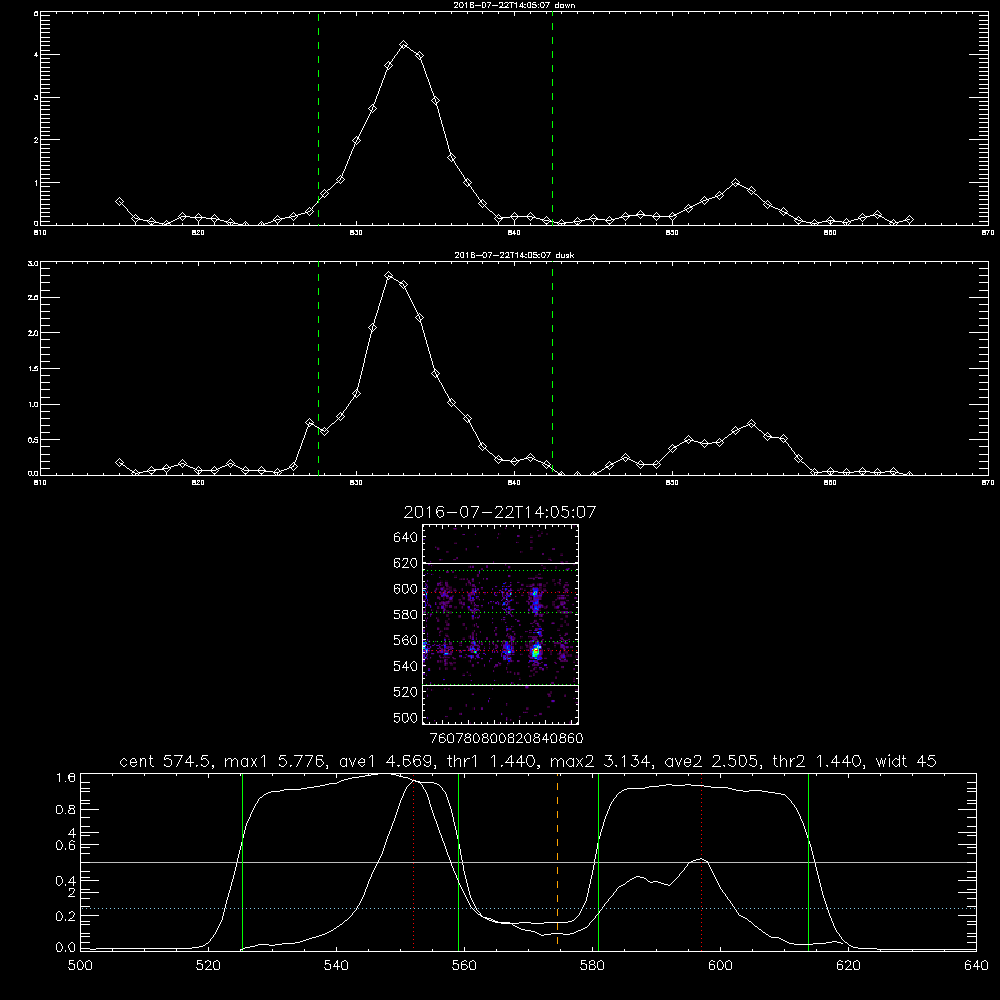Click the right red dotted line in bottom plot
The image size is (1000, 1000).
coord(702,861)
